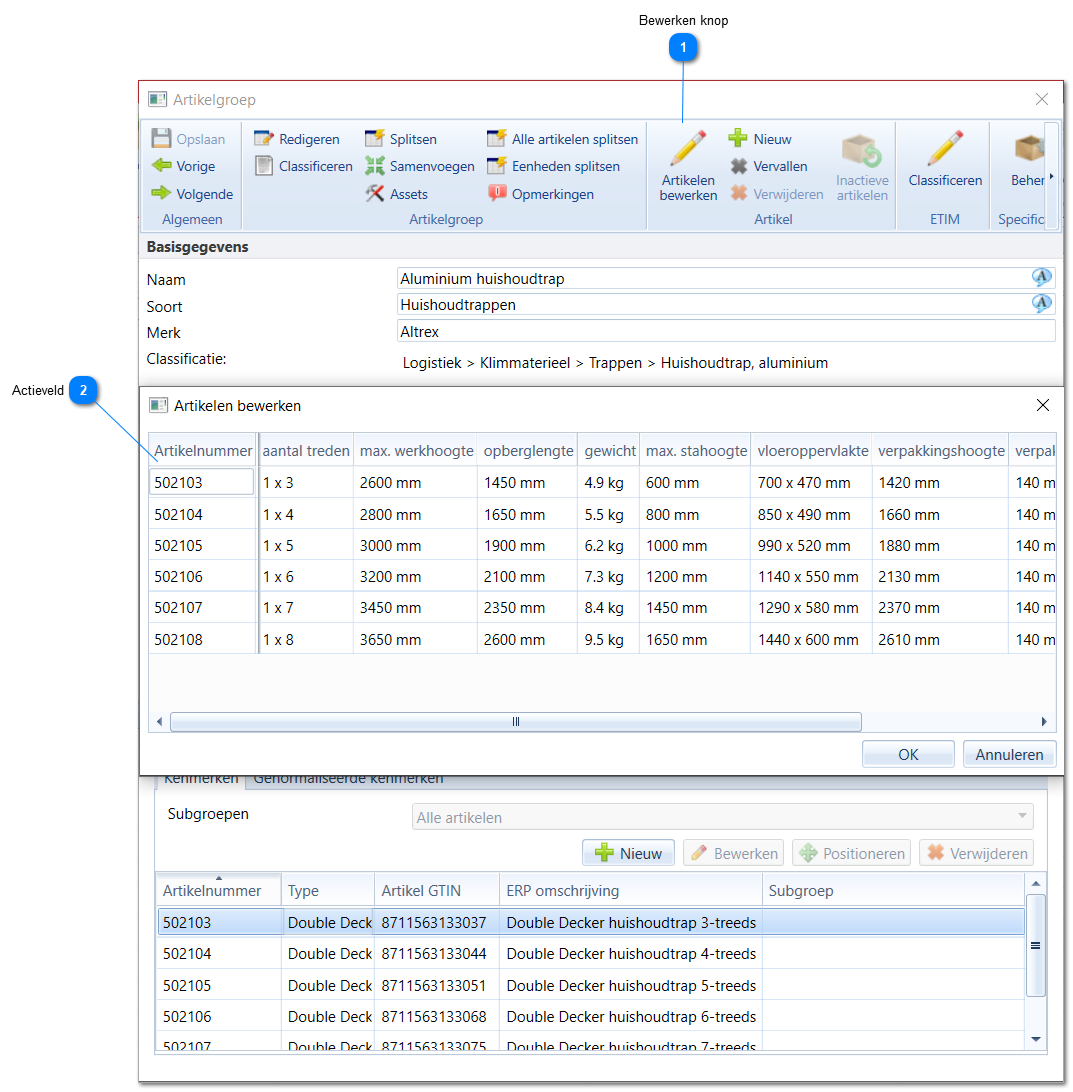Click Nieuw button above article list
The width and height of the screenshot is (1073, 1092).
[628, 853]
